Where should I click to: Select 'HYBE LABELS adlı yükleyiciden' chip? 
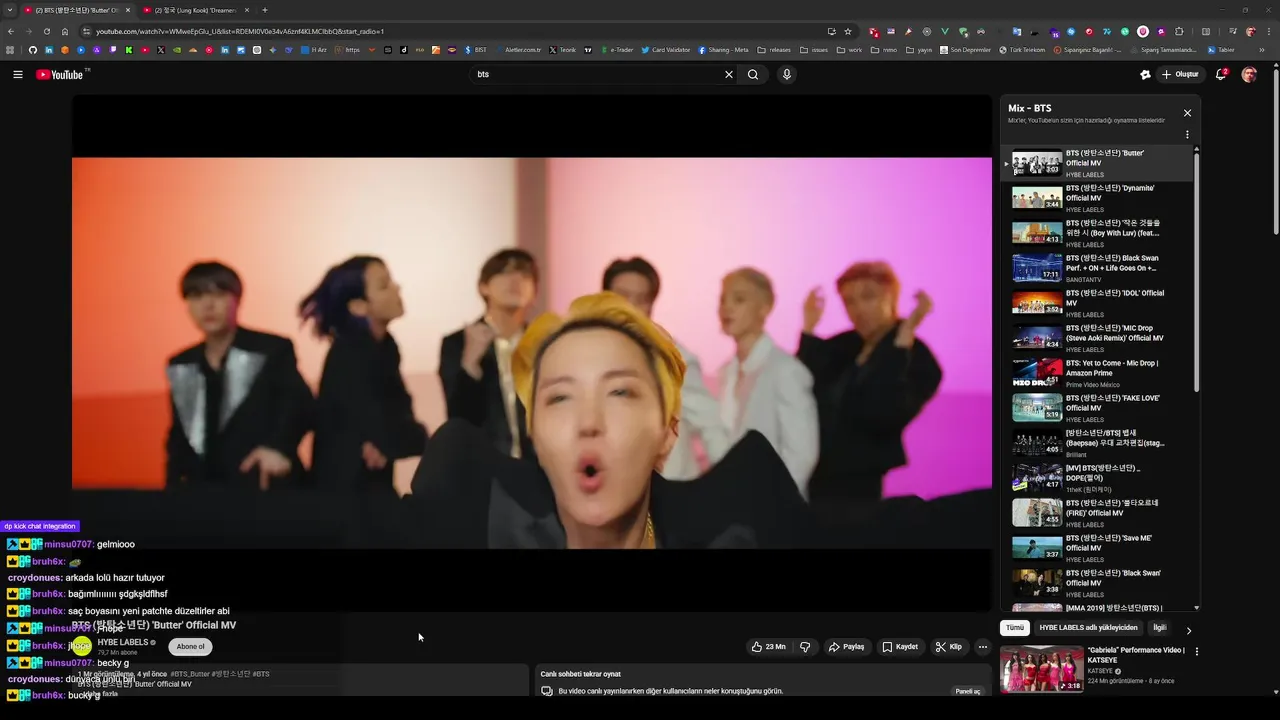pos(1088,628)
